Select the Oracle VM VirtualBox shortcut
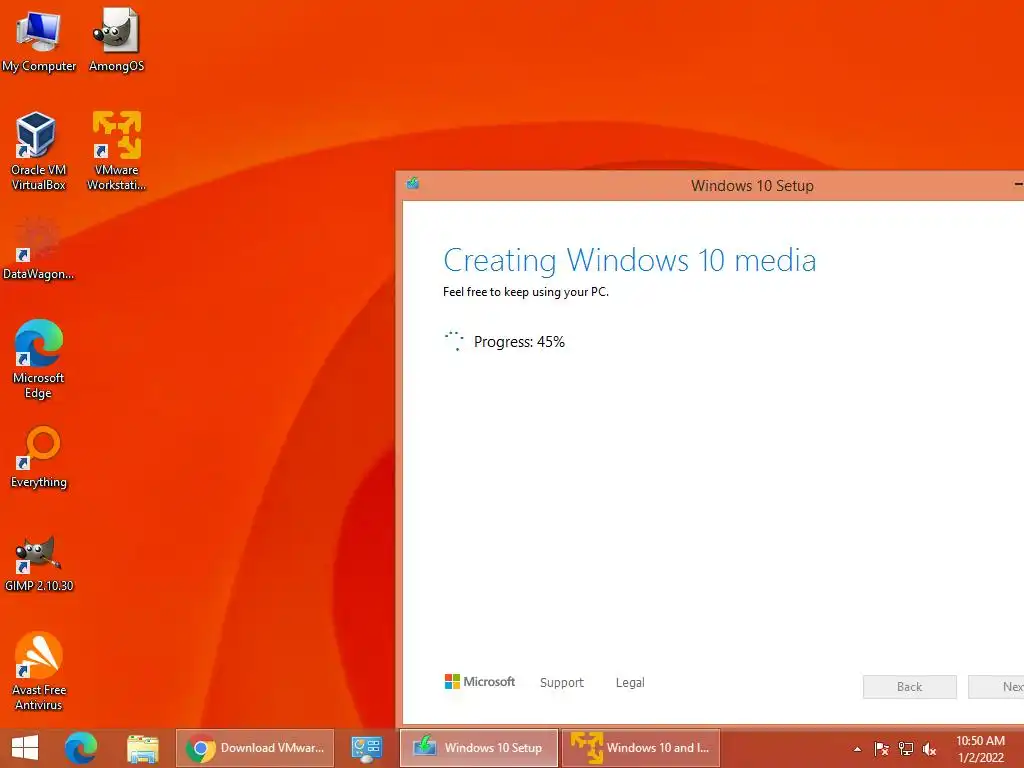Screen dimensions: 1024x768 pyautogui.click(x=38, y=150)
